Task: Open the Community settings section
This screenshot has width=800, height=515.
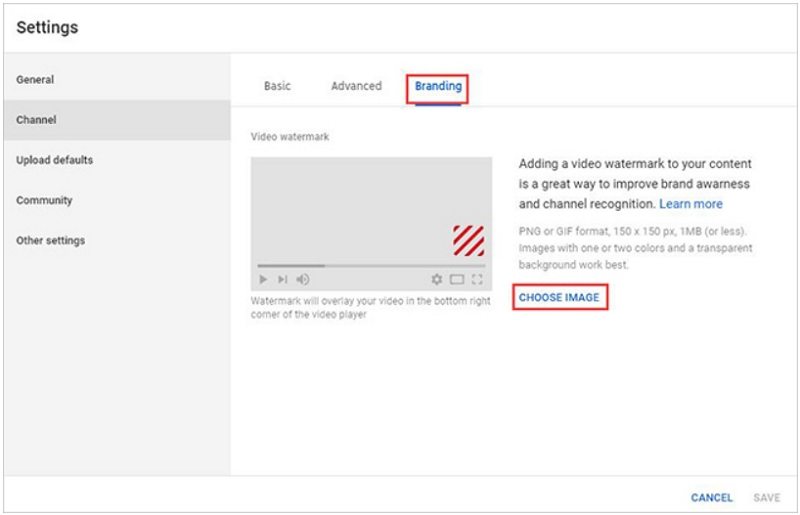Action: click(x=45, y=200)
